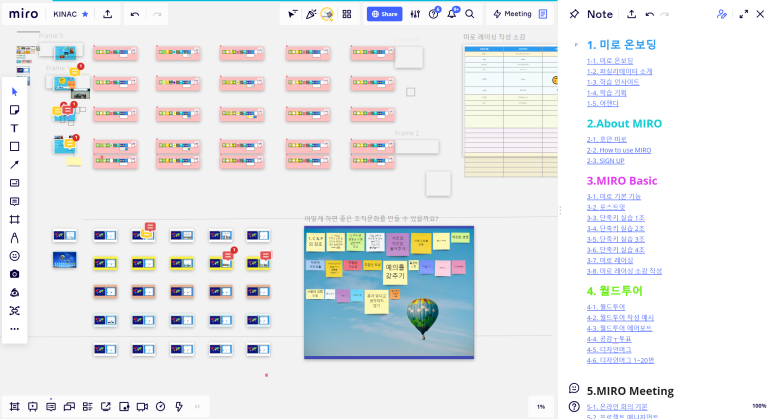Open link 3-2. 포스트잇

click(606, 207)
